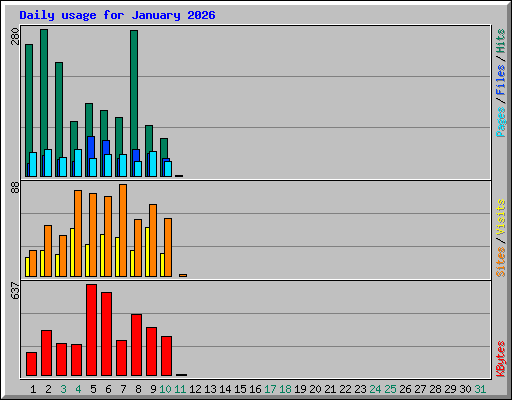Viewport: 512px width, 400px height.
Task: Click the red KBytes bar for day 8
Action: [x=136, y=345]
